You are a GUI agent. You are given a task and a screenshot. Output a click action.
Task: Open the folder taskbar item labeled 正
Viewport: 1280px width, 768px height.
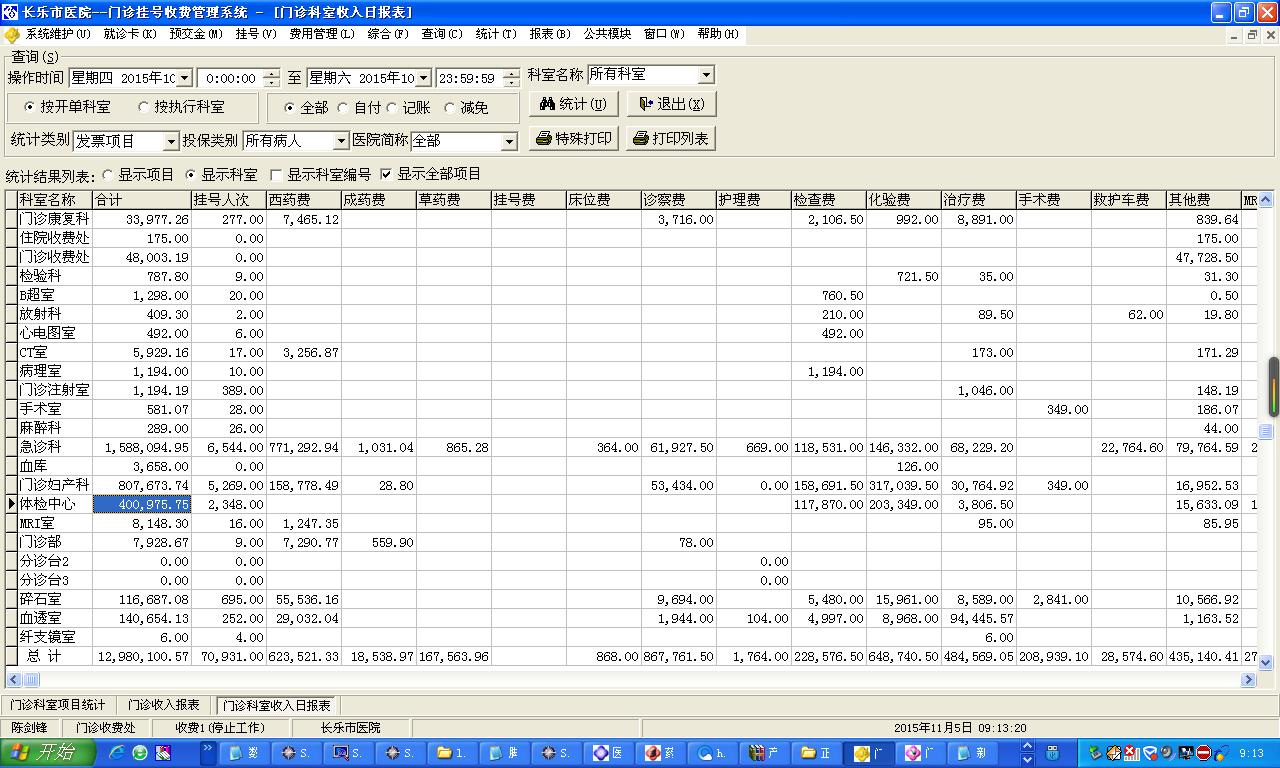click(816, 753)
